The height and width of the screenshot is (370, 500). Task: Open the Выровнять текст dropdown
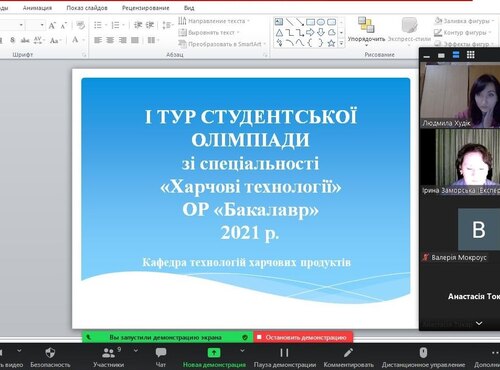[x=209, y=33]
